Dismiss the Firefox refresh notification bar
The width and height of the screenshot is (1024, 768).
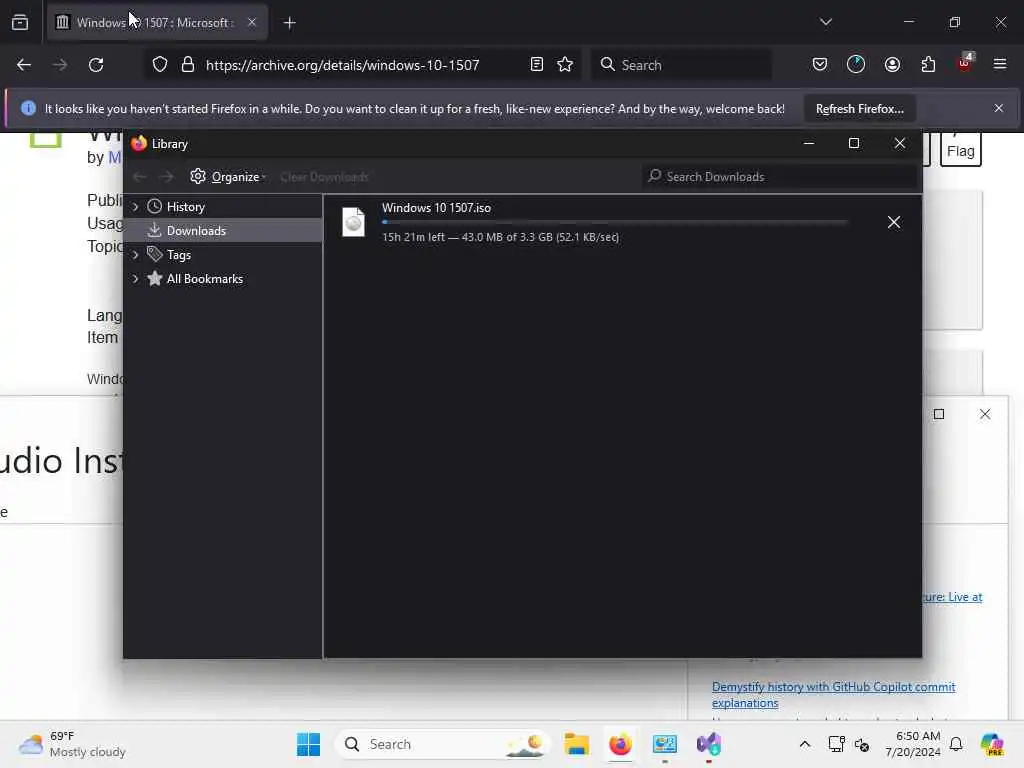pos(999,108)
